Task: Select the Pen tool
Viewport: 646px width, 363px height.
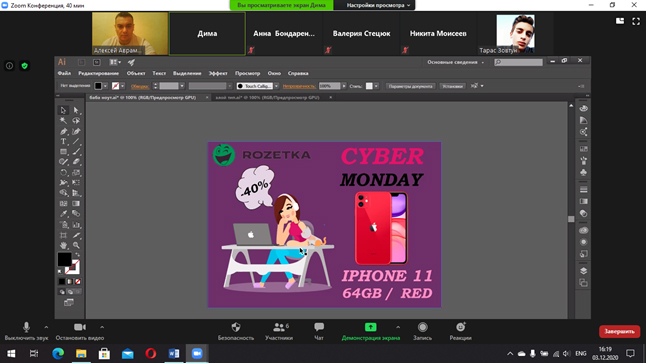Action: click(x=63, y=131)
